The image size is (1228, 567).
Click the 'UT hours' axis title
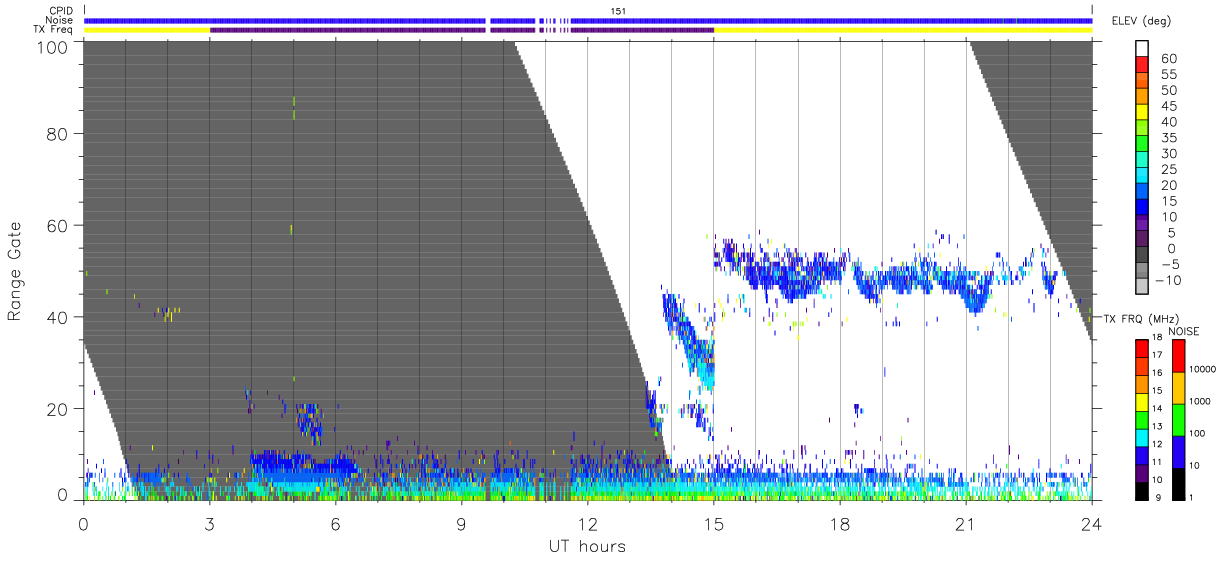pos(587,546)
